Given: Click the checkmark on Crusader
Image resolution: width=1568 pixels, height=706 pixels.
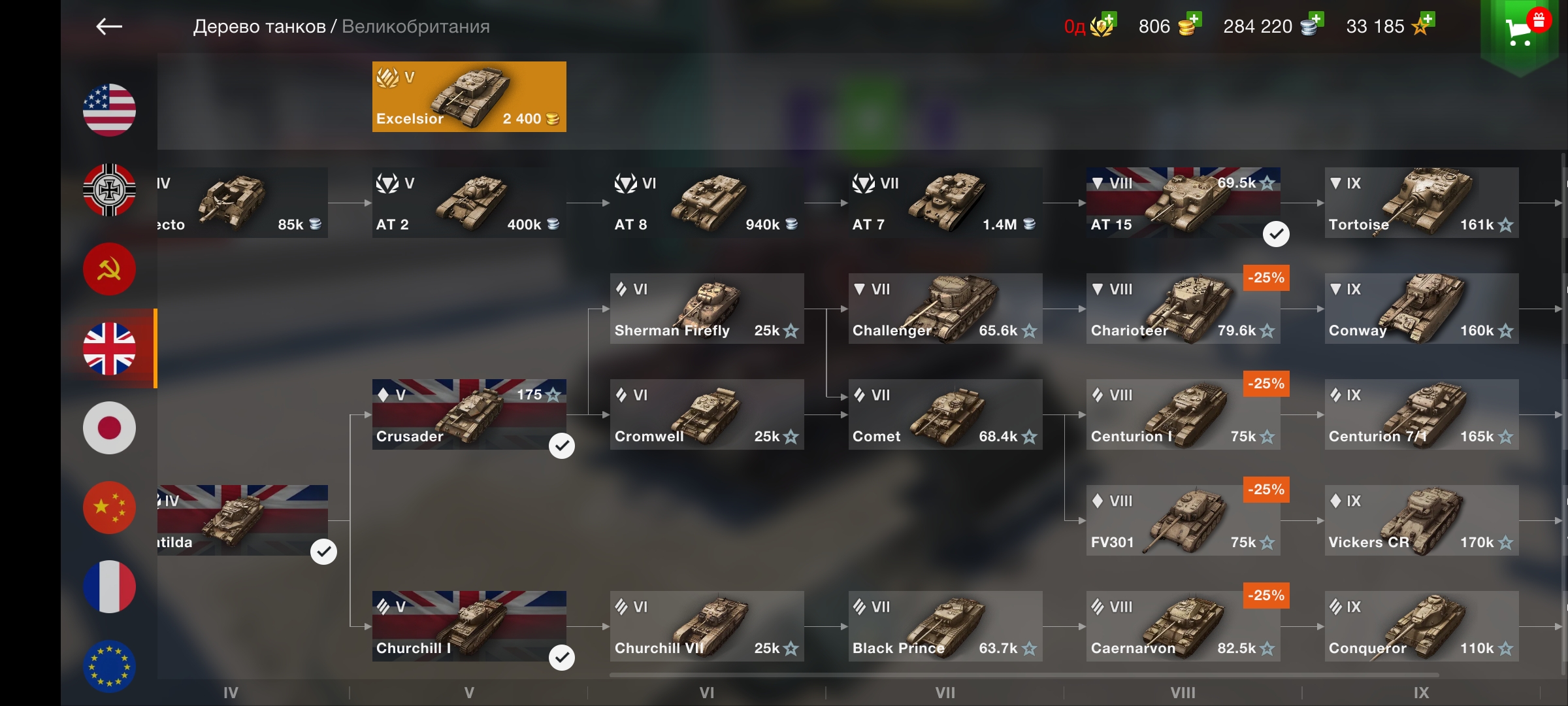Looking at the screenshot, I should point(562,445).
